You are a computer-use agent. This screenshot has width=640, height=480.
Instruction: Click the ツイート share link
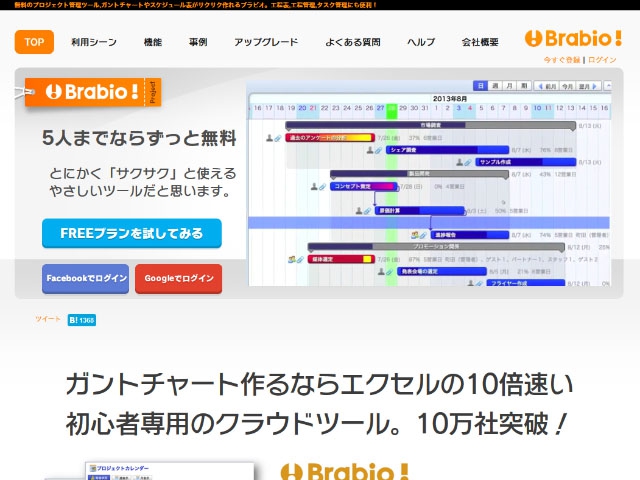click(x=48, y=319)
